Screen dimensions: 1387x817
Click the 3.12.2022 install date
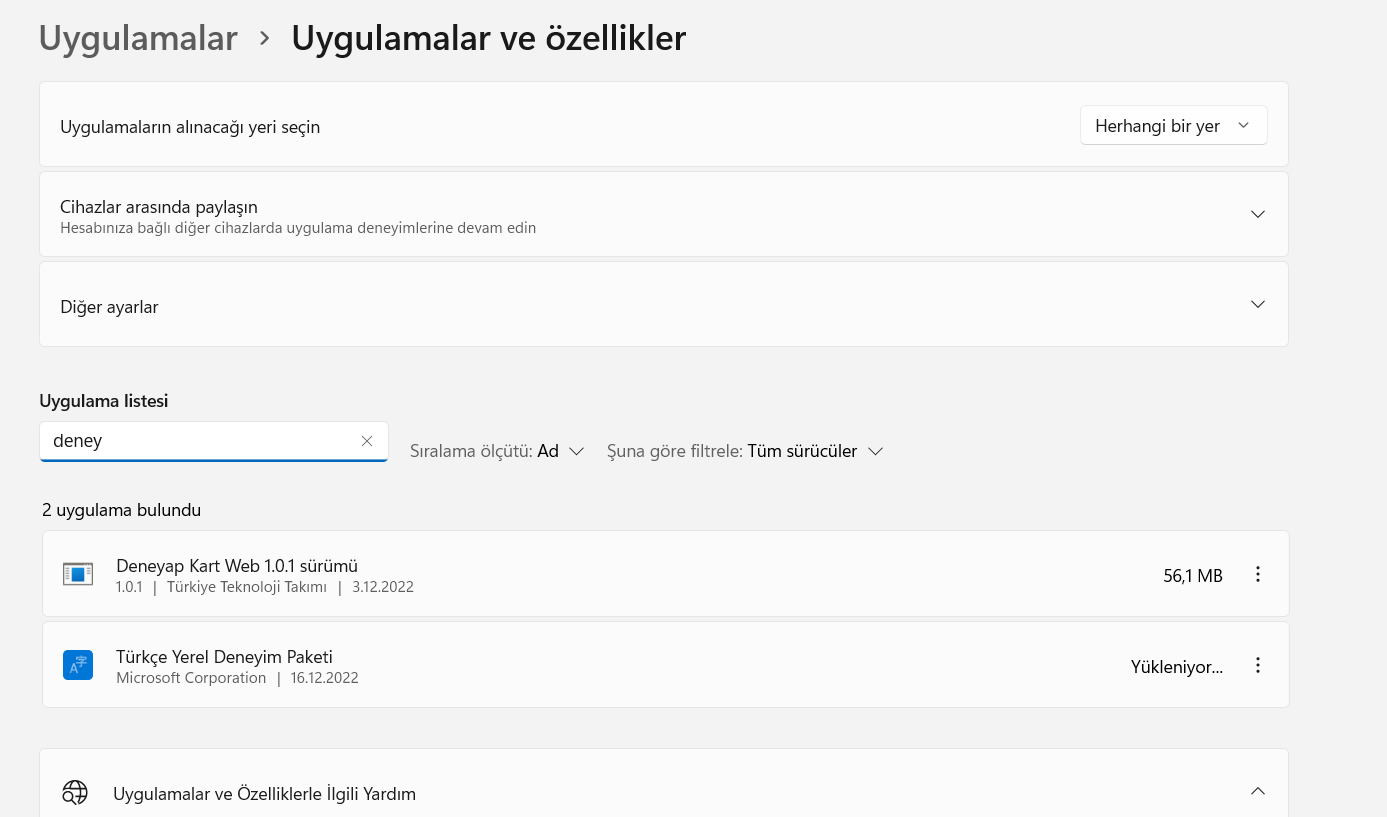383,587
